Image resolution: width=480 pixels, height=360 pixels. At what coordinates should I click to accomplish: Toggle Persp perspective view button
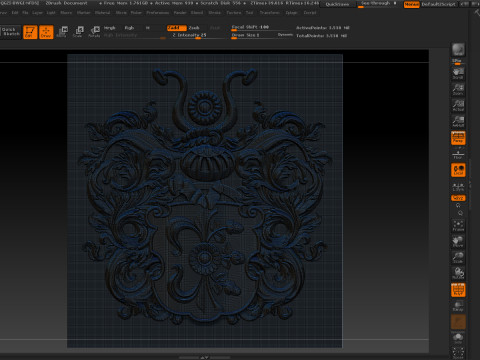pyautogui.click(x=458, y=138)
